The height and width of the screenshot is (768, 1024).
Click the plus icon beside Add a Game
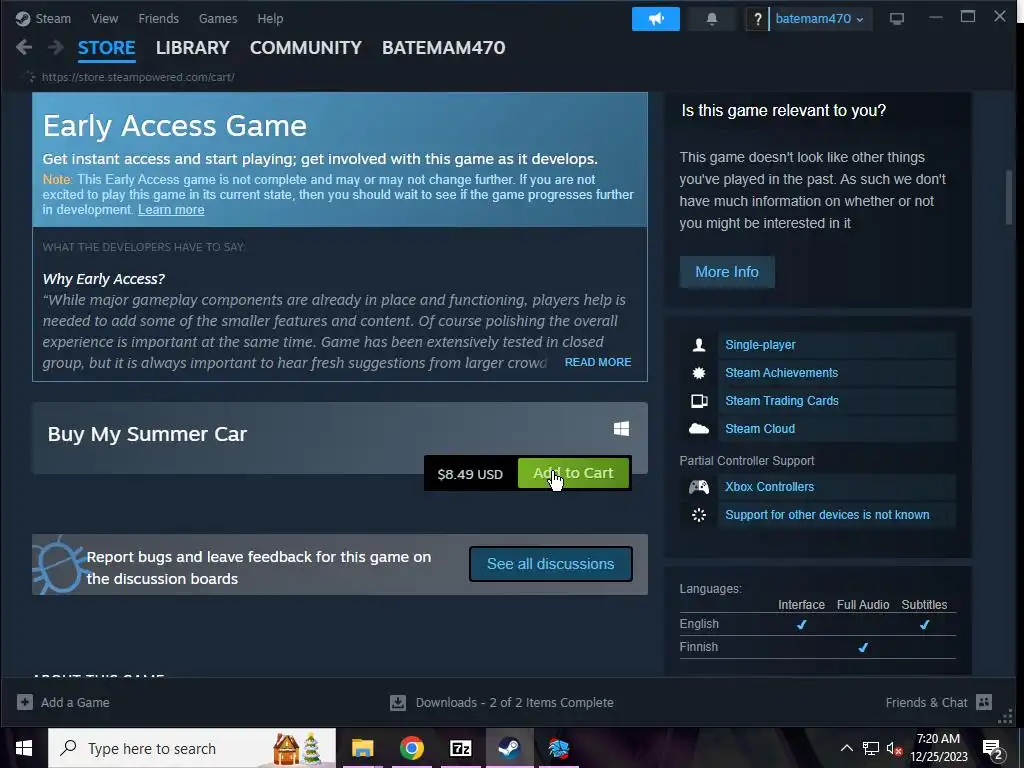25,702
